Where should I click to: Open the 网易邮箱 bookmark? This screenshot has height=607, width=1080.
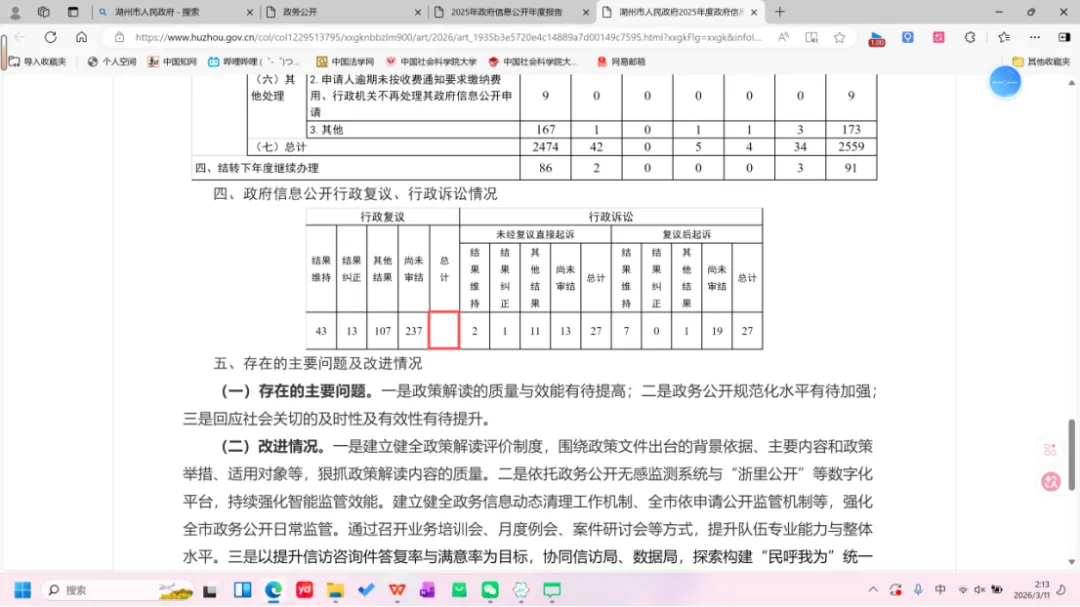point(621,61)
